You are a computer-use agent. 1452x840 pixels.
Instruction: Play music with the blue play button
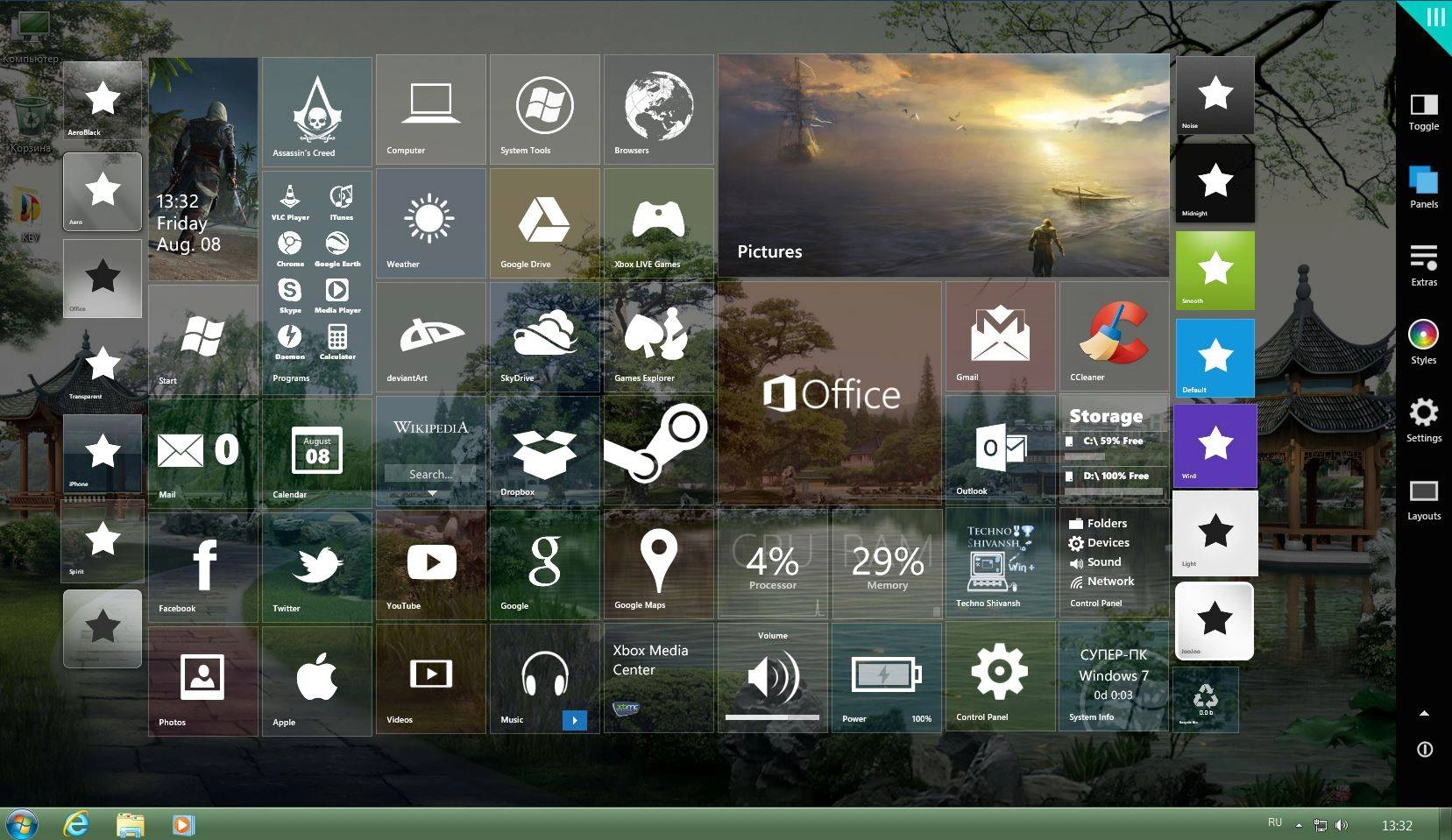pos(574,720)
